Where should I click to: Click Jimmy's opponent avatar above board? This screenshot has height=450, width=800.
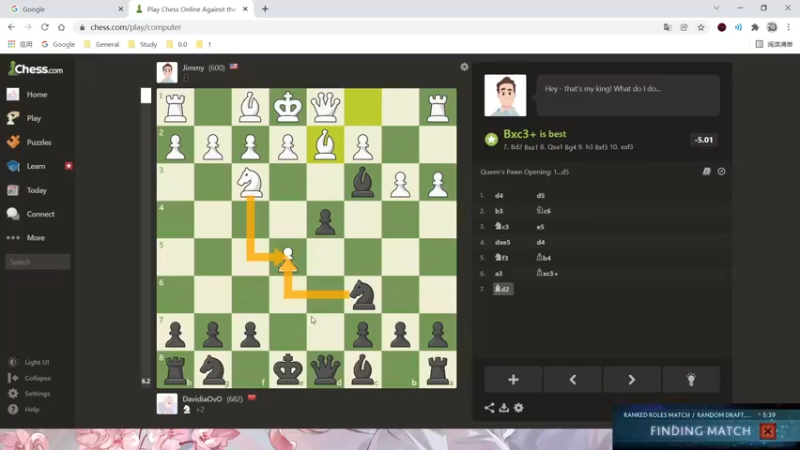(167, 72)
